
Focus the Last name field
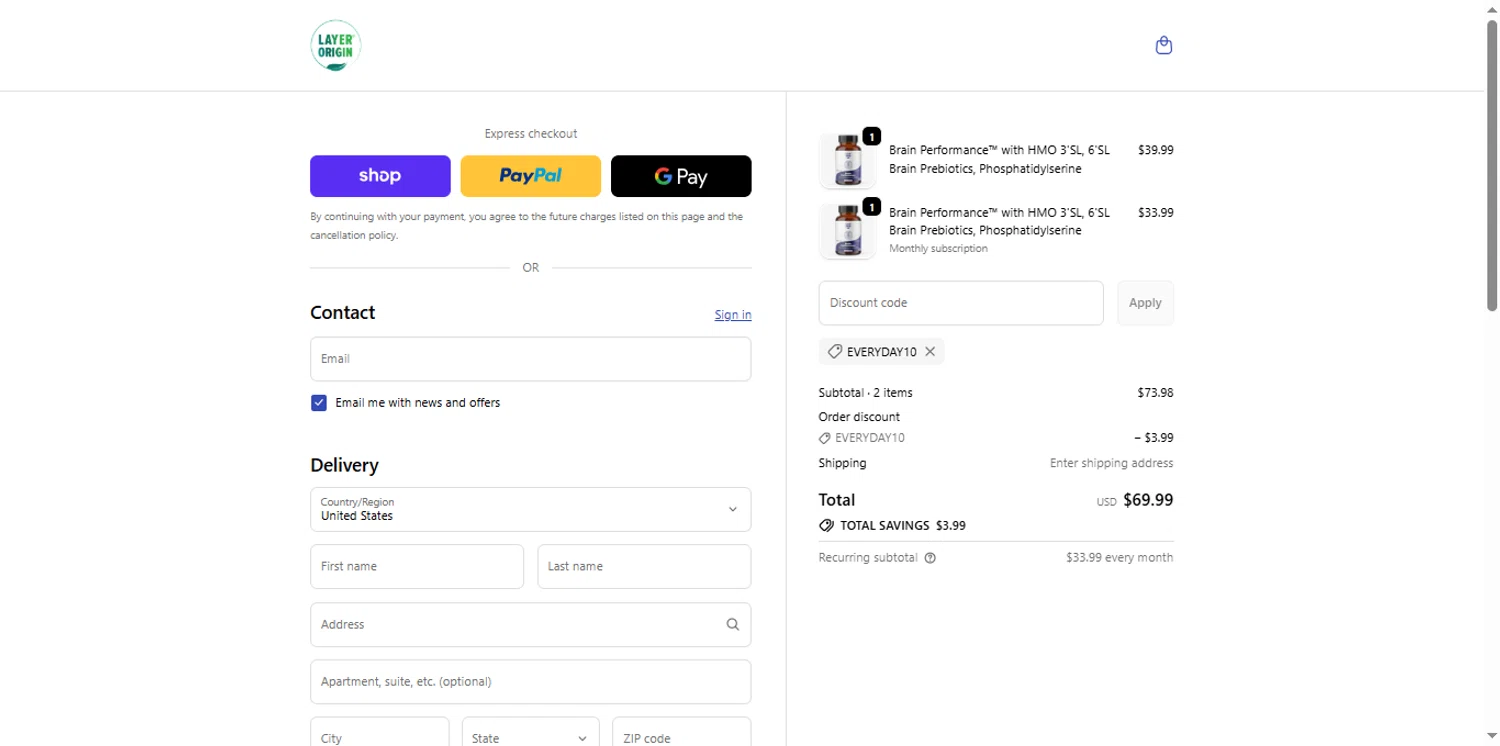click(644, 566)
